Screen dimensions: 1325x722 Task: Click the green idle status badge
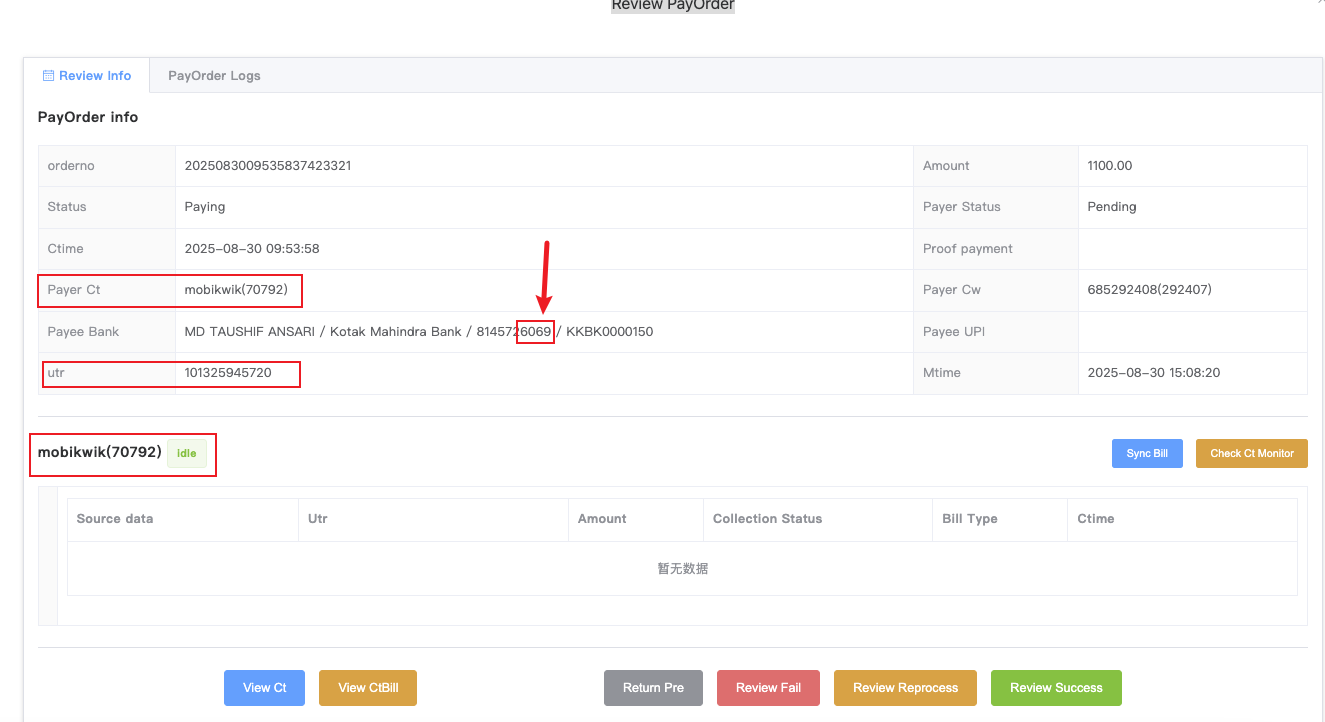pos(186,454)
